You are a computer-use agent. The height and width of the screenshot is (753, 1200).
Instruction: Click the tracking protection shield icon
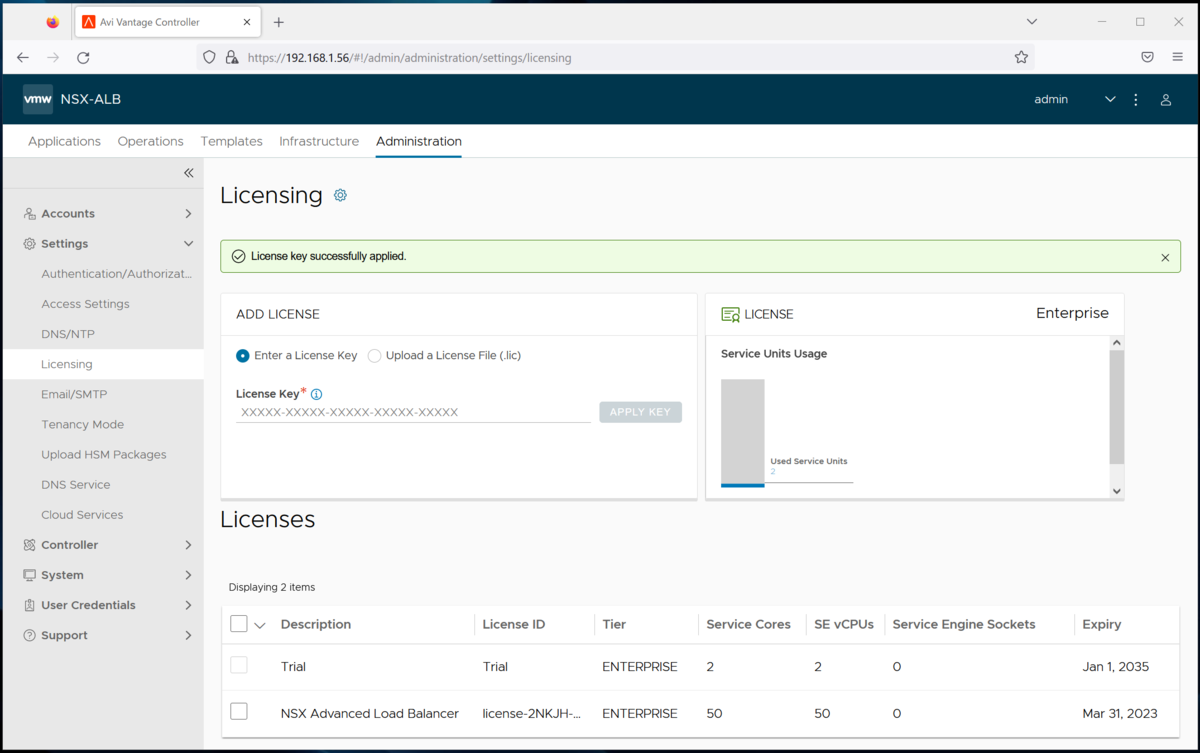[209, 58]
